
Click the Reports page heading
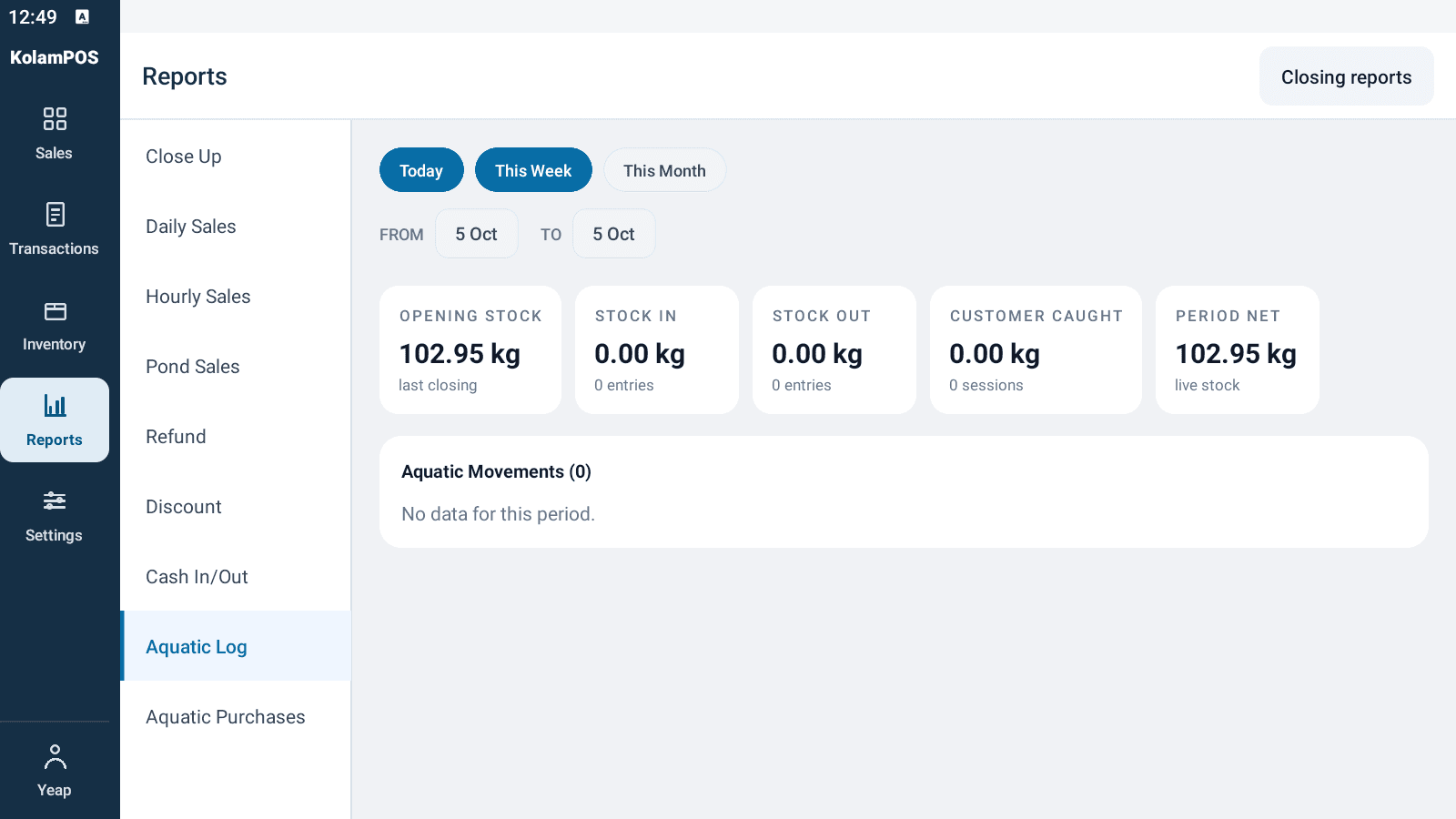pos(185,76)
